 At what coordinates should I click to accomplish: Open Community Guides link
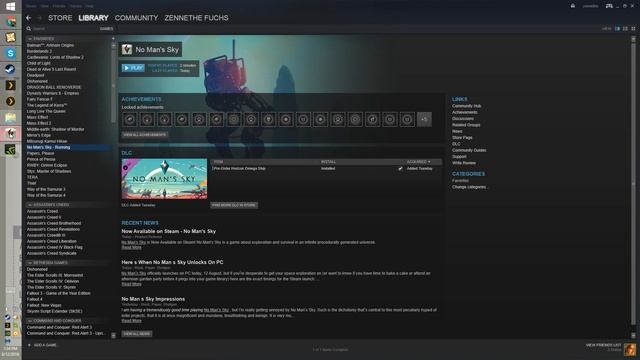(469, 150)
